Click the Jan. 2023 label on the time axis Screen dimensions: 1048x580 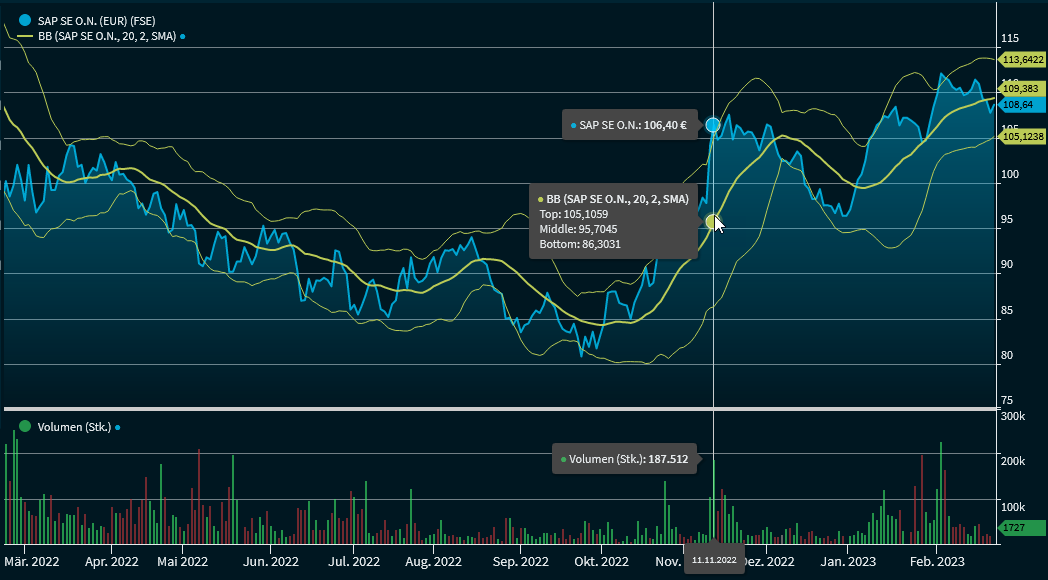(x=847, y=562)
